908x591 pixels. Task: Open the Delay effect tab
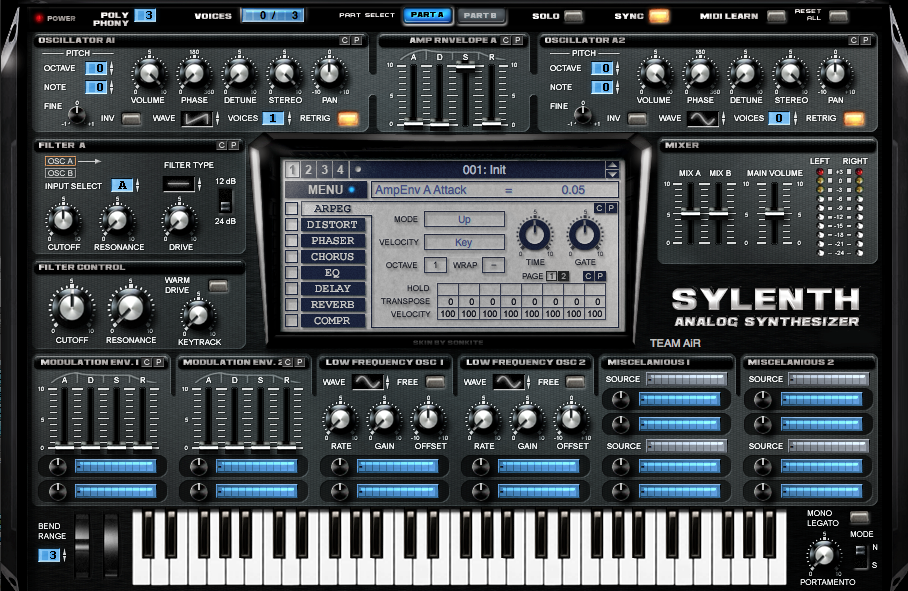coord(332,288)
